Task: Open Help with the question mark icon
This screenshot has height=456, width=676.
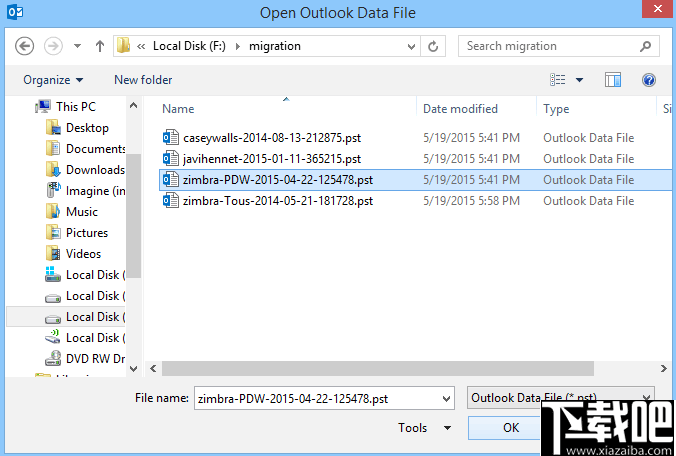Action: [x=648, y=80]
